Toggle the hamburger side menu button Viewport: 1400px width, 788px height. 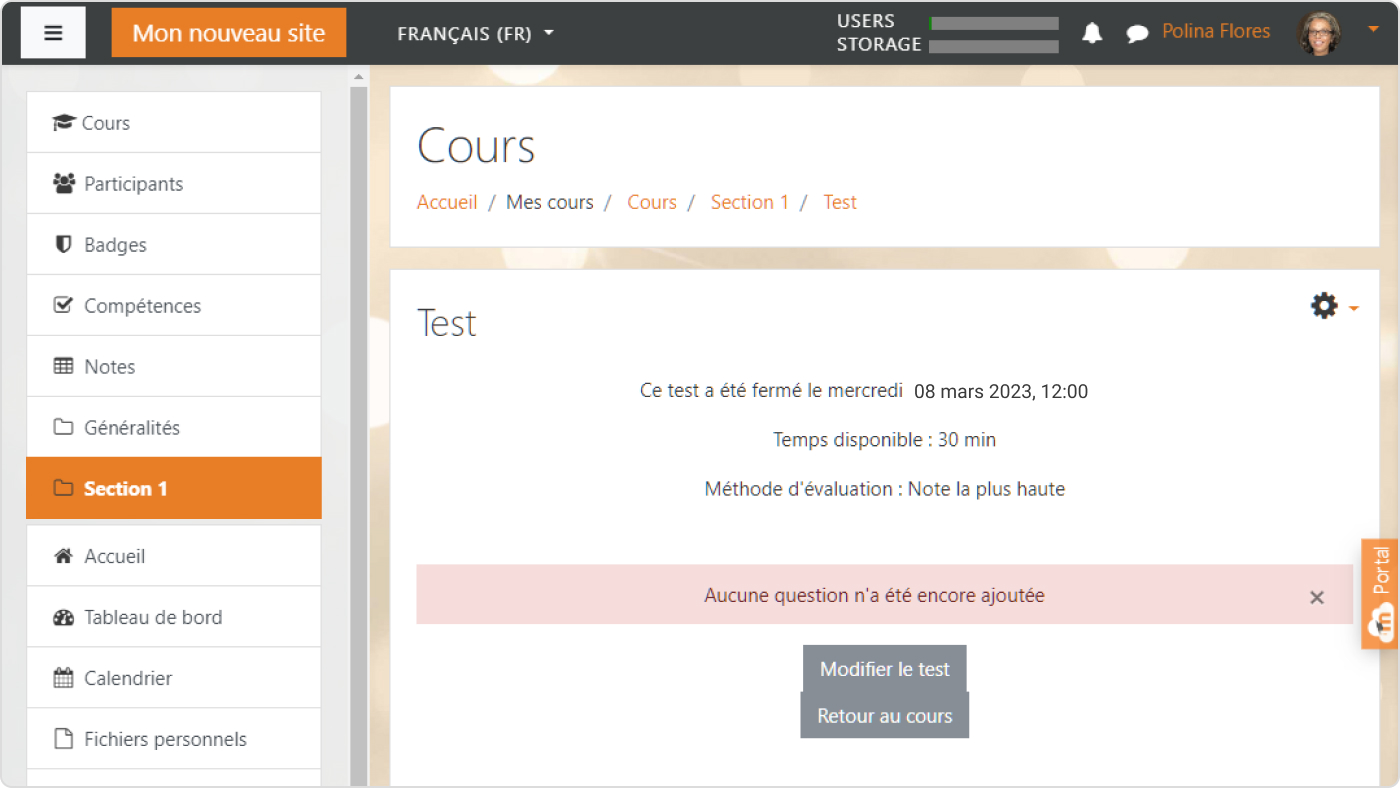(53, 33)
